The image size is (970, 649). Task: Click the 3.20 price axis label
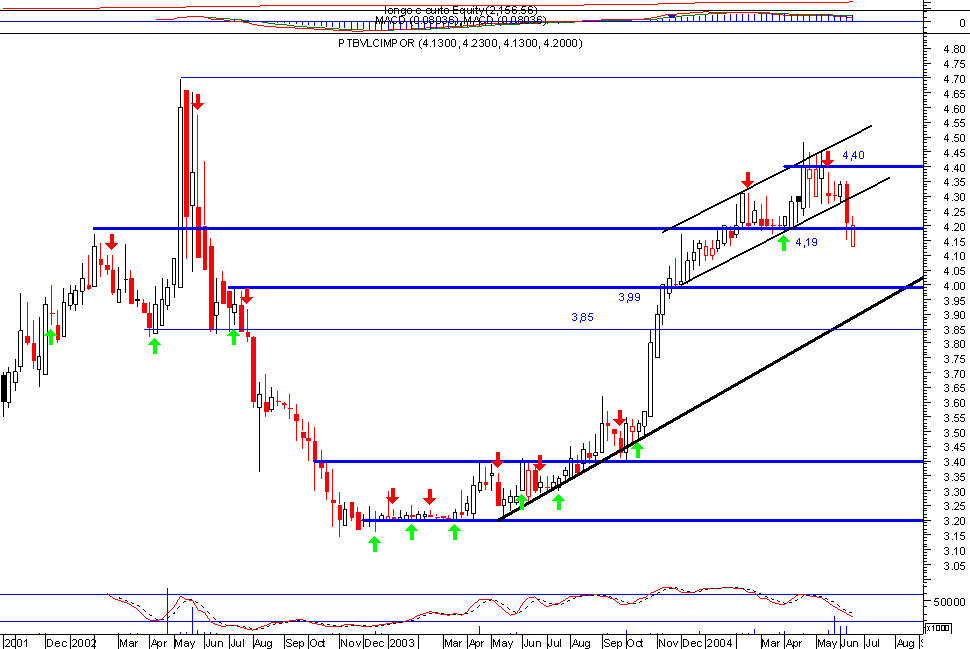(954, 522)
